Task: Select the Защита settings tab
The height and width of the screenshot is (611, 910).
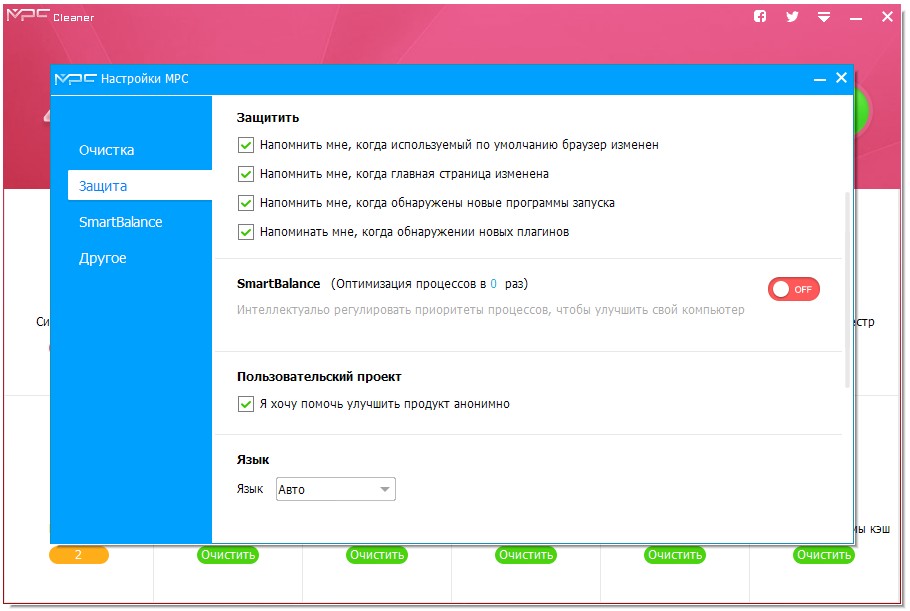Action: [140, 186]
